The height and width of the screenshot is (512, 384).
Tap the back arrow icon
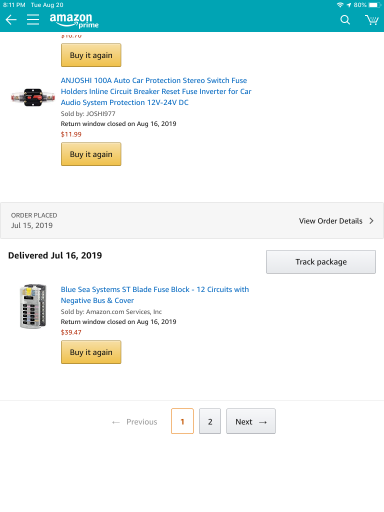click(x=11, y=20)
